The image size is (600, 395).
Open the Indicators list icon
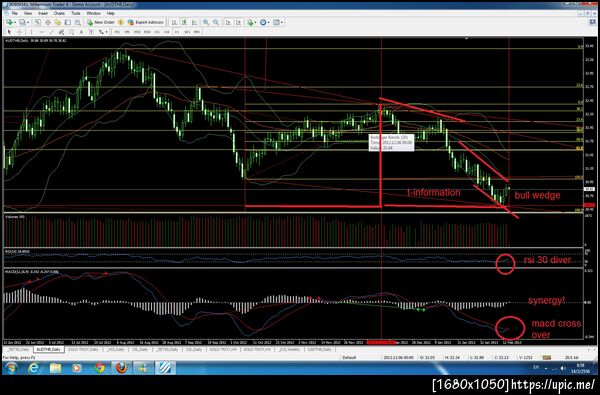click(x=250, y=22)
